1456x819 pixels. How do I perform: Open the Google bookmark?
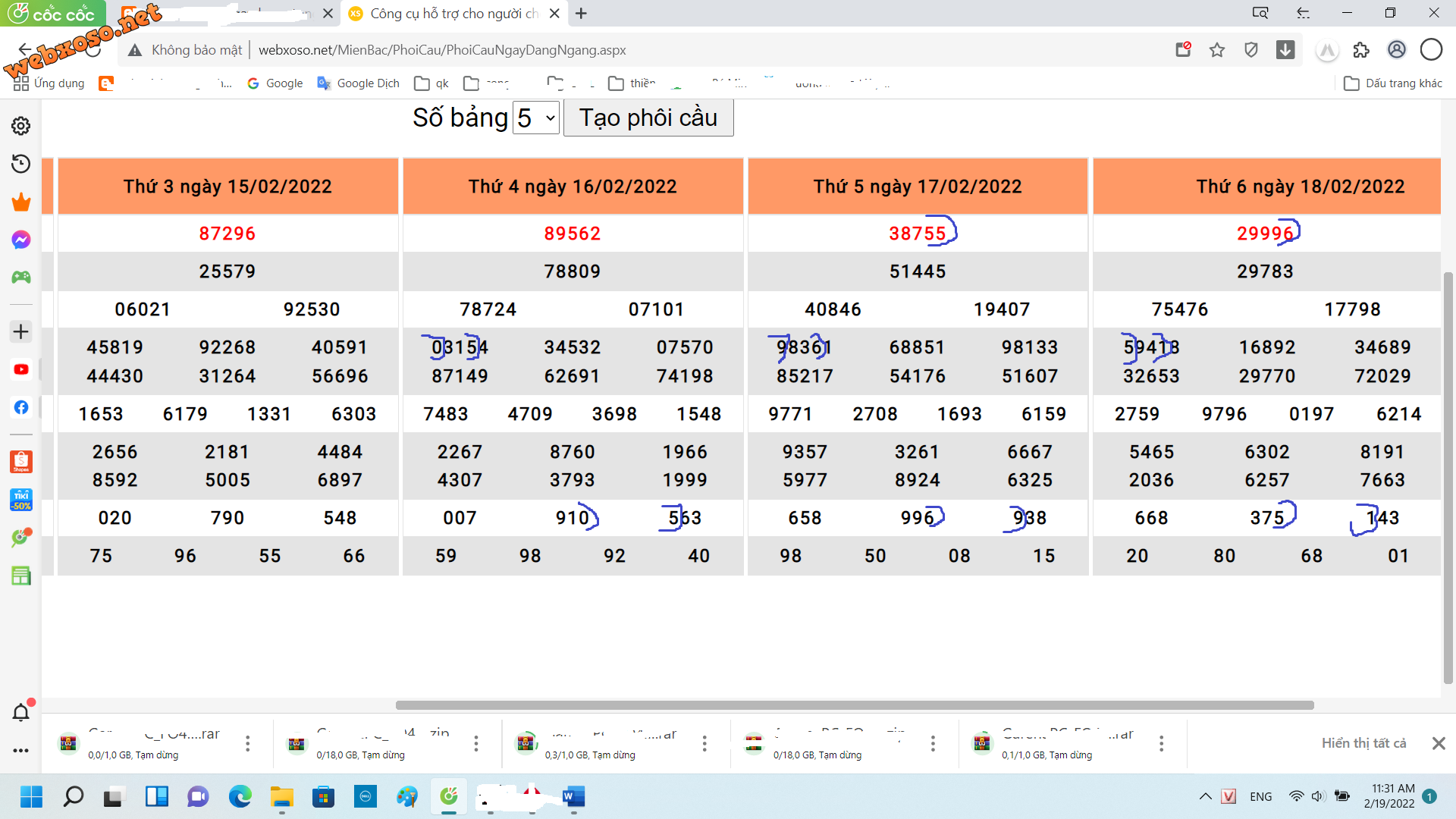275,83
